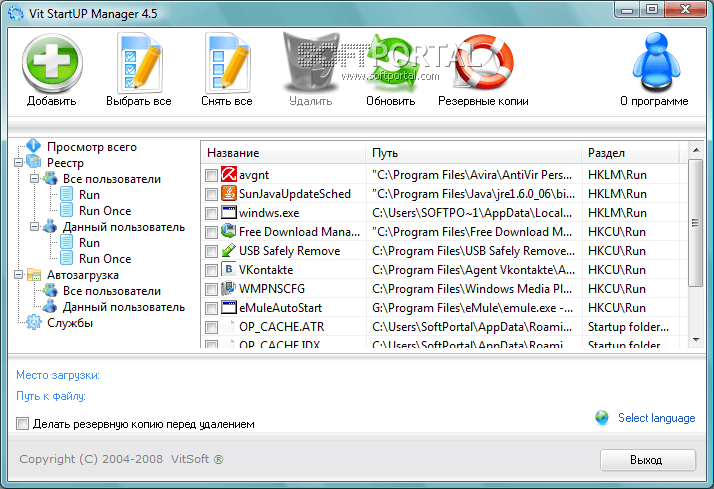
Task: Click the Vit StartUP Manager title bar icon
Action: (x=15, y=13)
